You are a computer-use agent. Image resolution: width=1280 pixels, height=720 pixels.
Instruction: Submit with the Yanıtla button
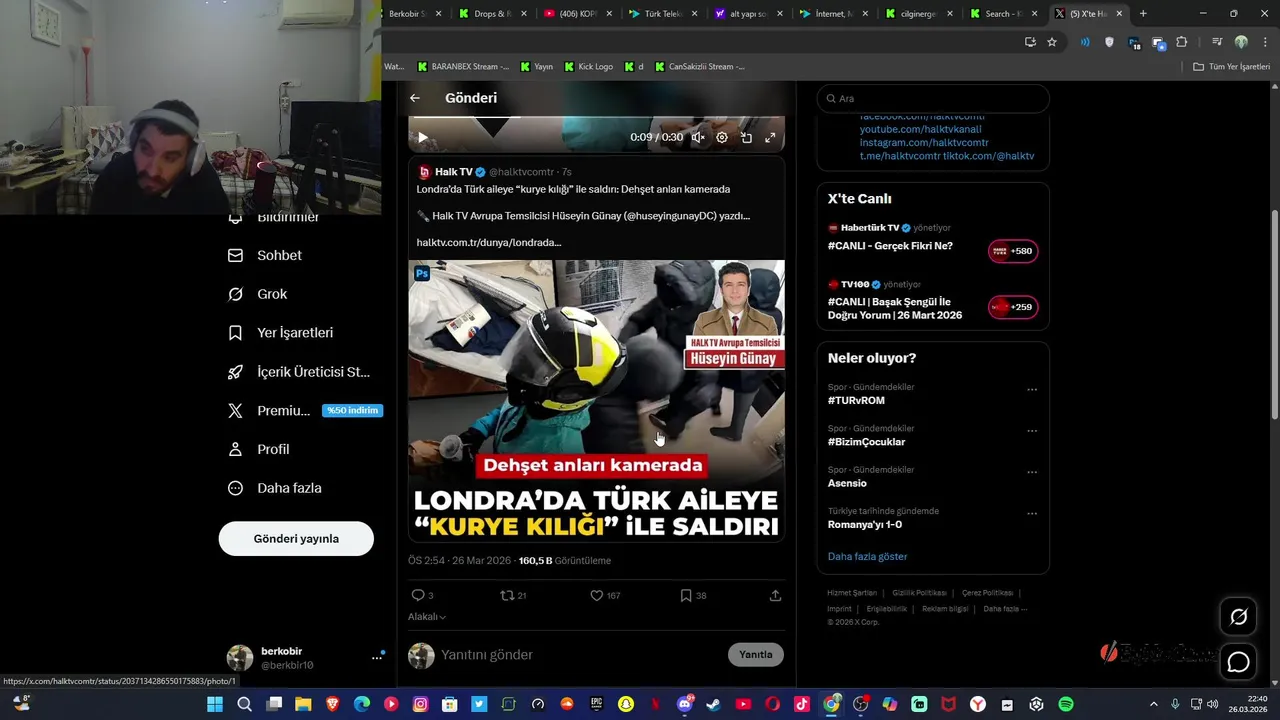click(x=755, y=655)
